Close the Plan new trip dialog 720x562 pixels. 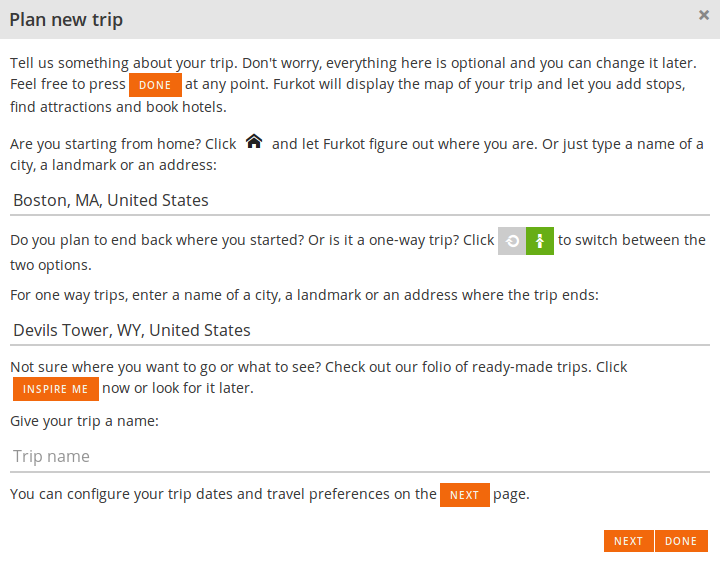[x=704, y=16]
